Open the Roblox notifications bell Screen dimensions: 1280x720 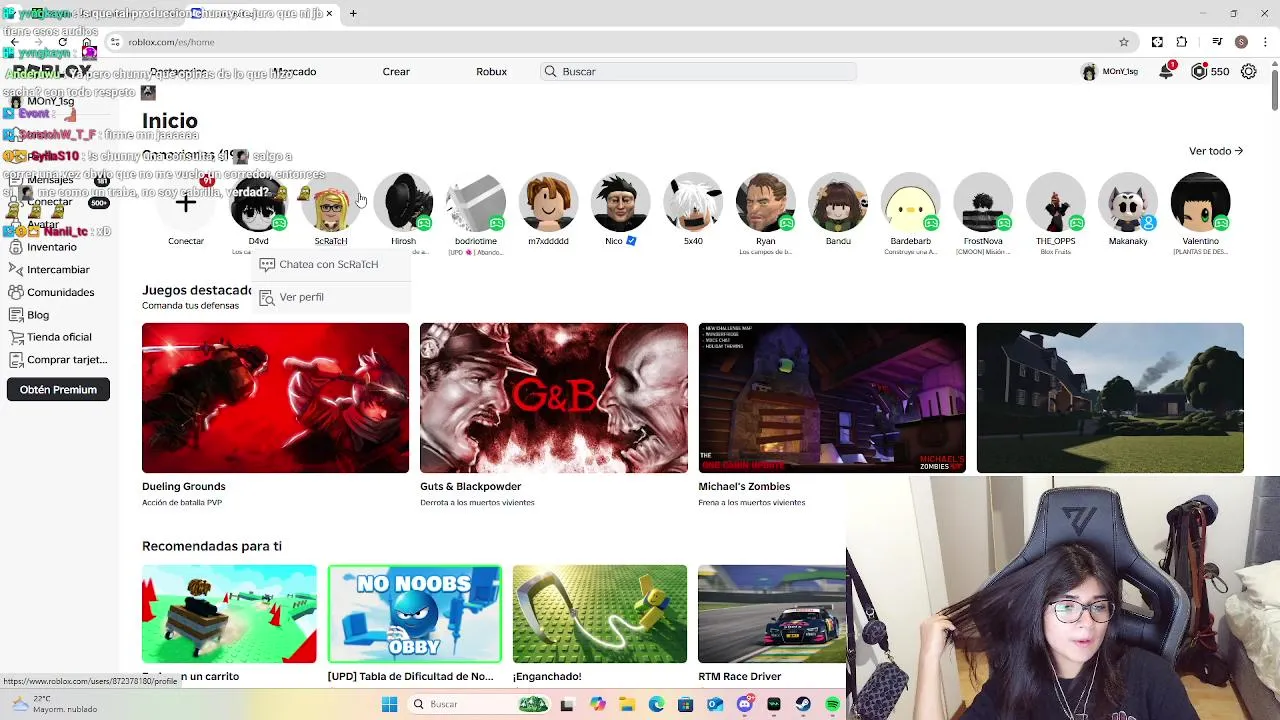pos(1166,71)
